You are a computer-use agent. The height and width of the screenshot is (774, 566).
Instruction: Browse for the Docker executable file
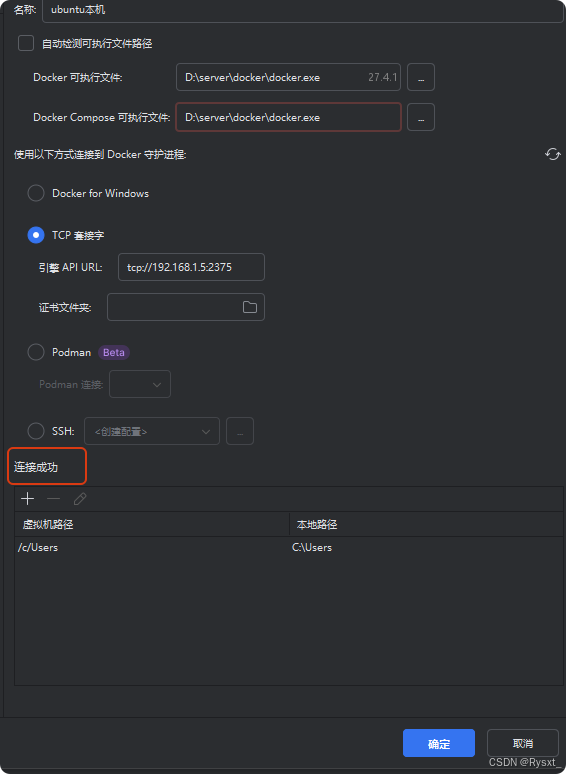[x=421, y=77]
